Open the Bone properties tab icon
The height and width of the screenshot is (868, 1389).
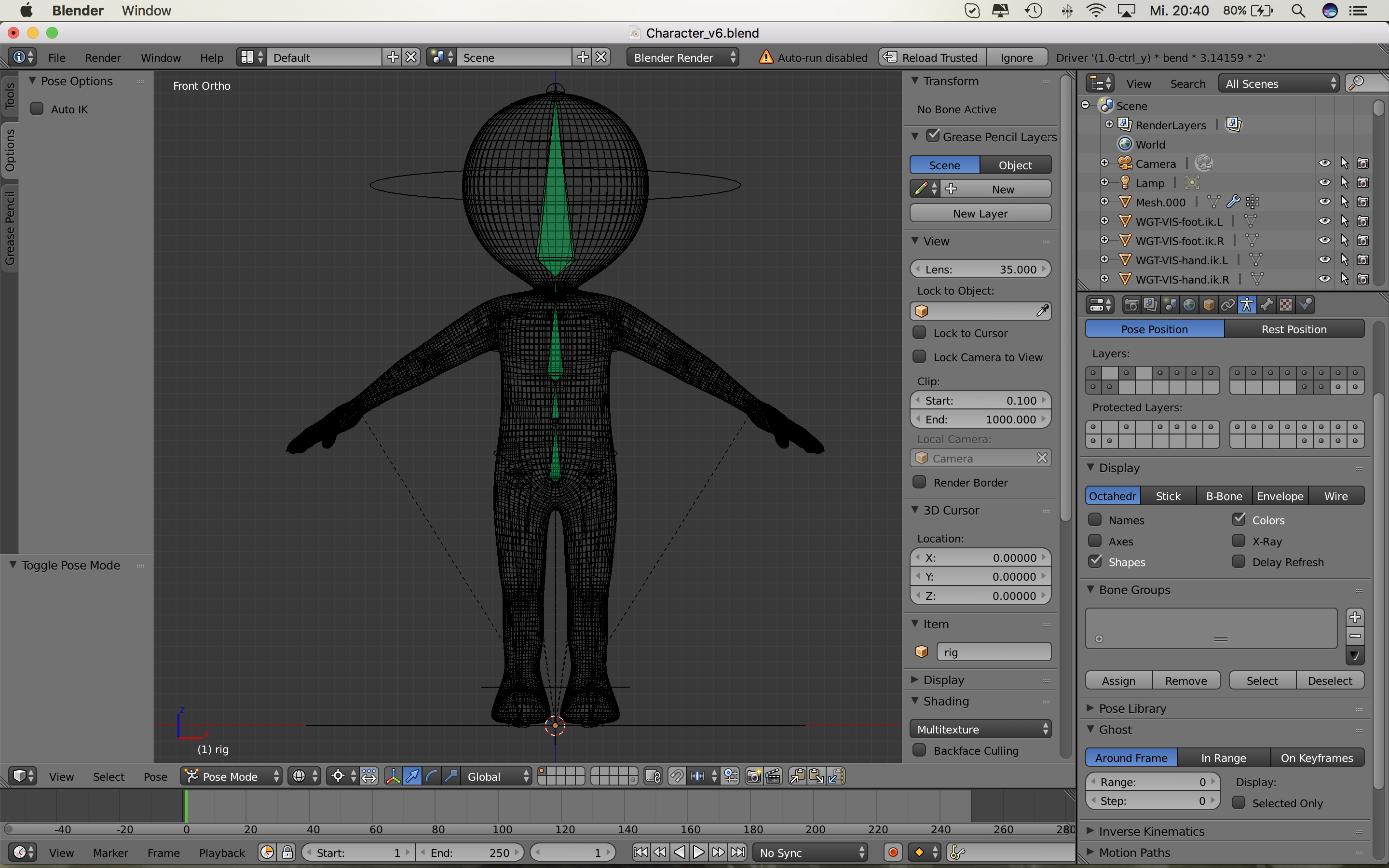[1266, 305]
